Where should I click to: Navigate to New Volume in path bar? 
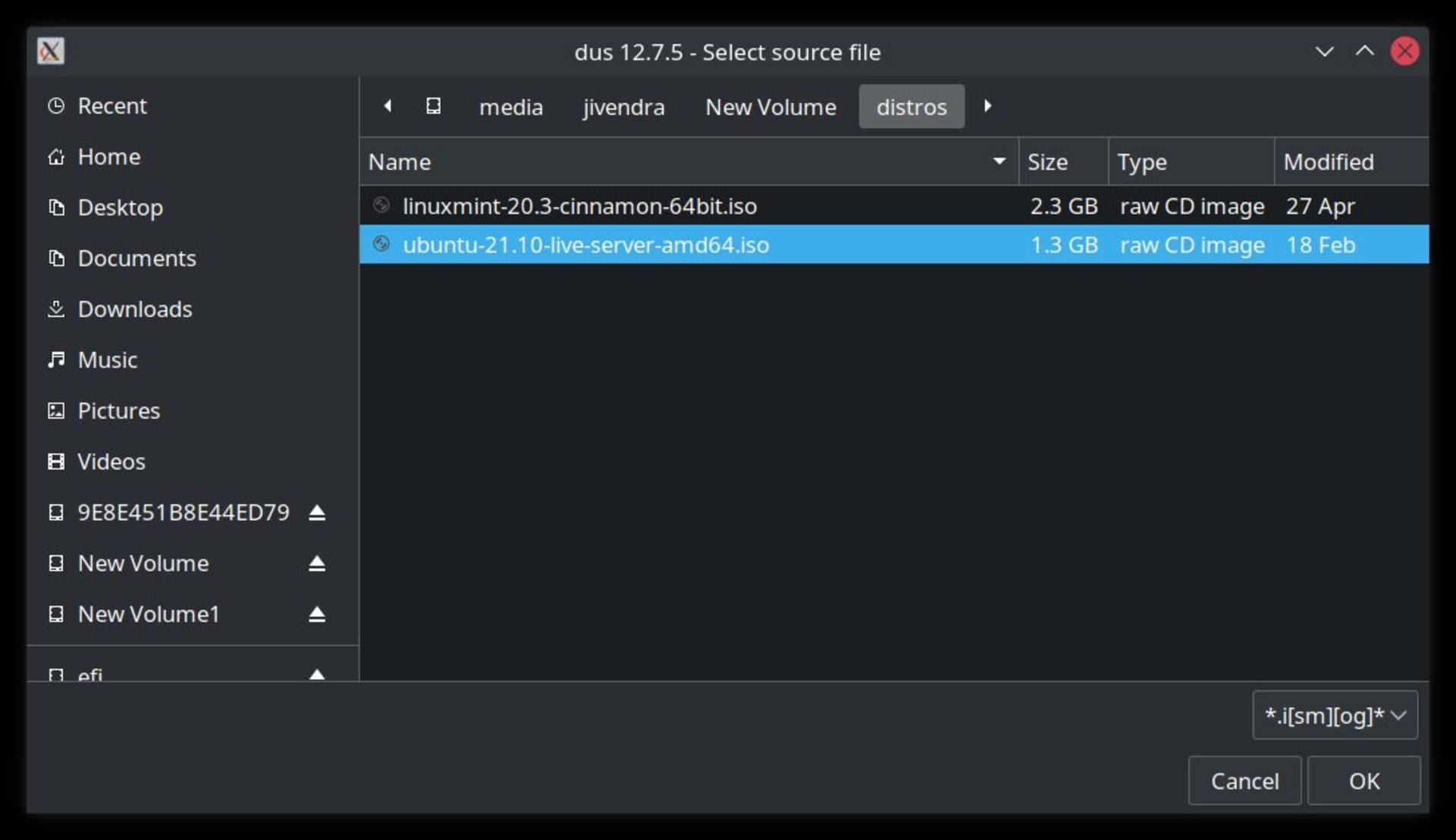(770, 107)
